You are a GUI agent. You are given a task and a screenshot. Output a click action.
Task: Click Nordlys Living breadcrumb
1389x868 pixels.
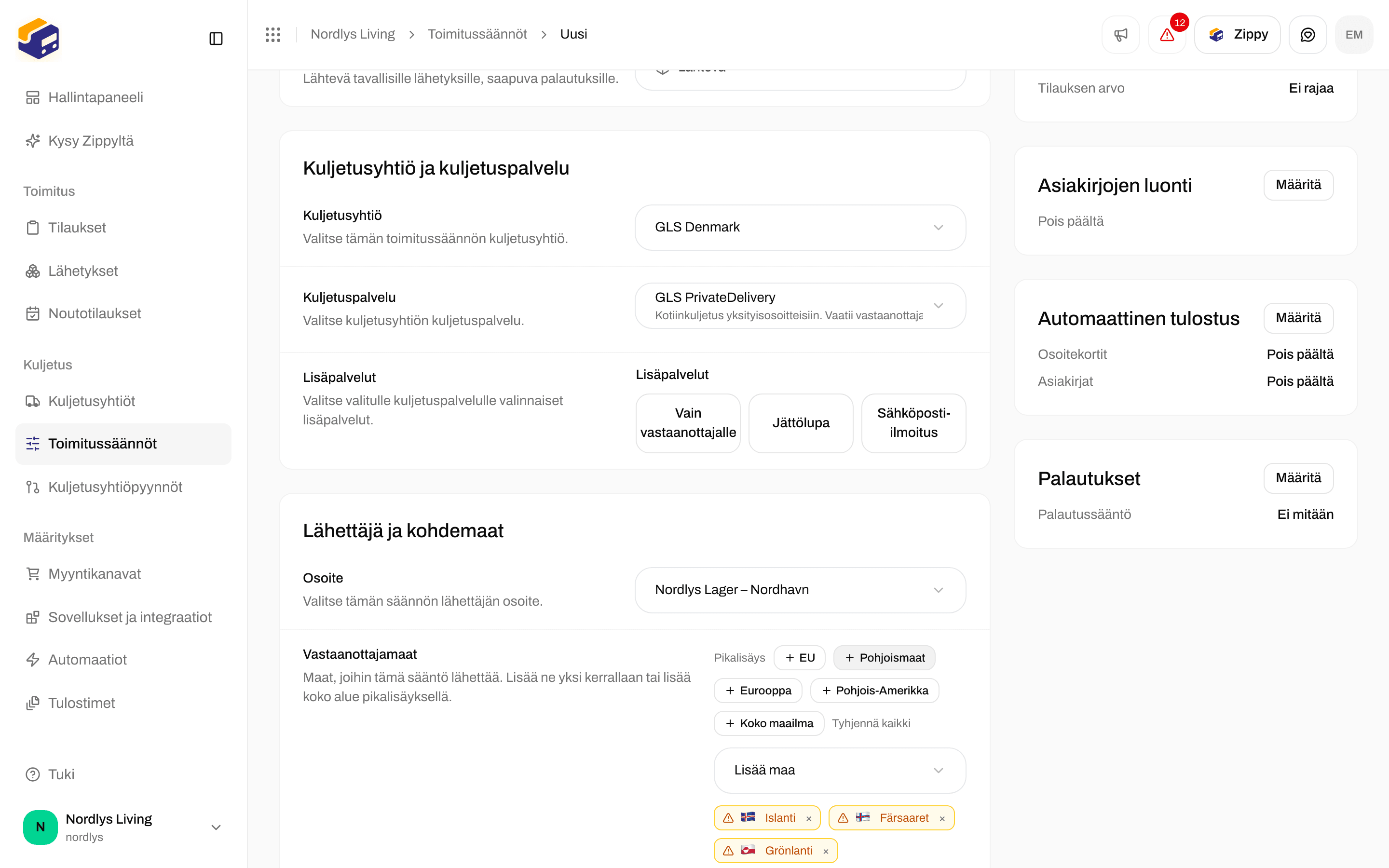pyautogui.click(x=353, y=34)
